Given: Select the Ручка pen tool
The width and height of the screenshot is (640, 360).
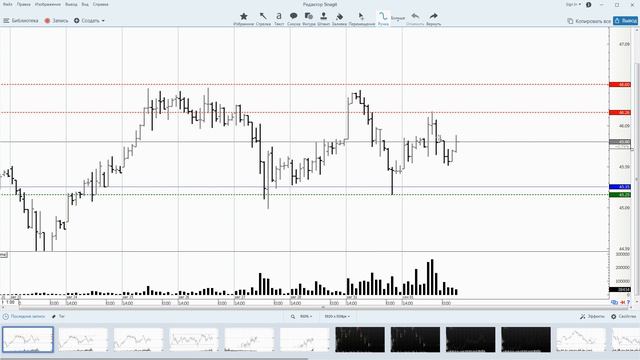Looking at the screenshot, I should click(x=383, y=19).
